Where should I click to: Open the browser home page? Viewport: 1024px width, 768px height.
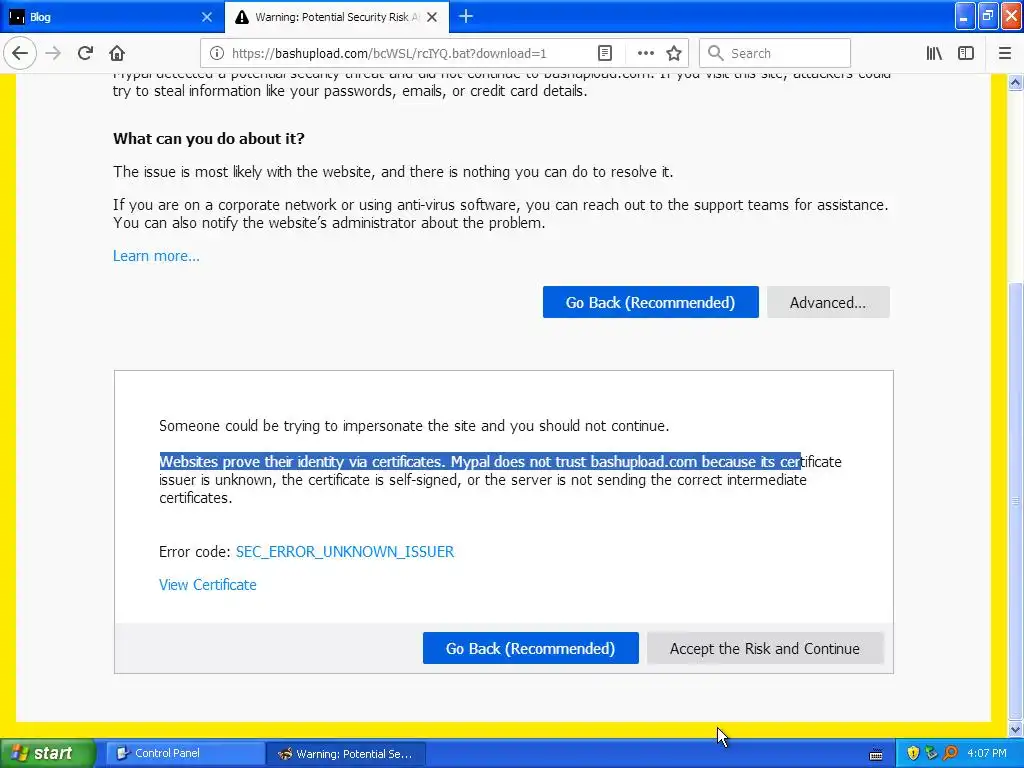tap(117, 54)
